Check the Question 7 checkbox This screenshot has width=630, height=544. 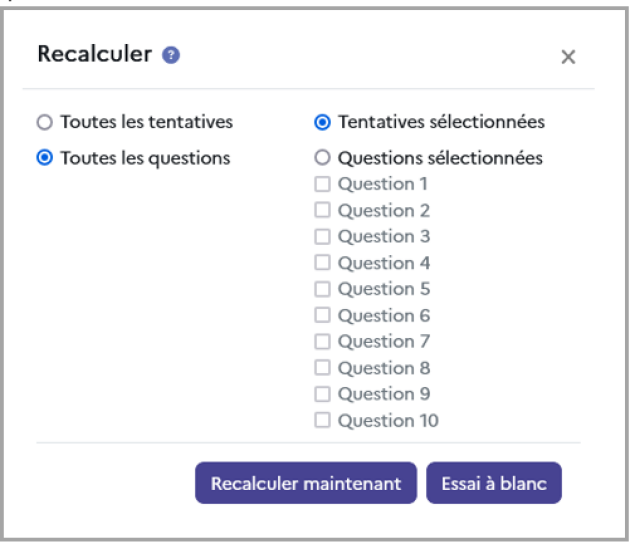click(322, 342)
